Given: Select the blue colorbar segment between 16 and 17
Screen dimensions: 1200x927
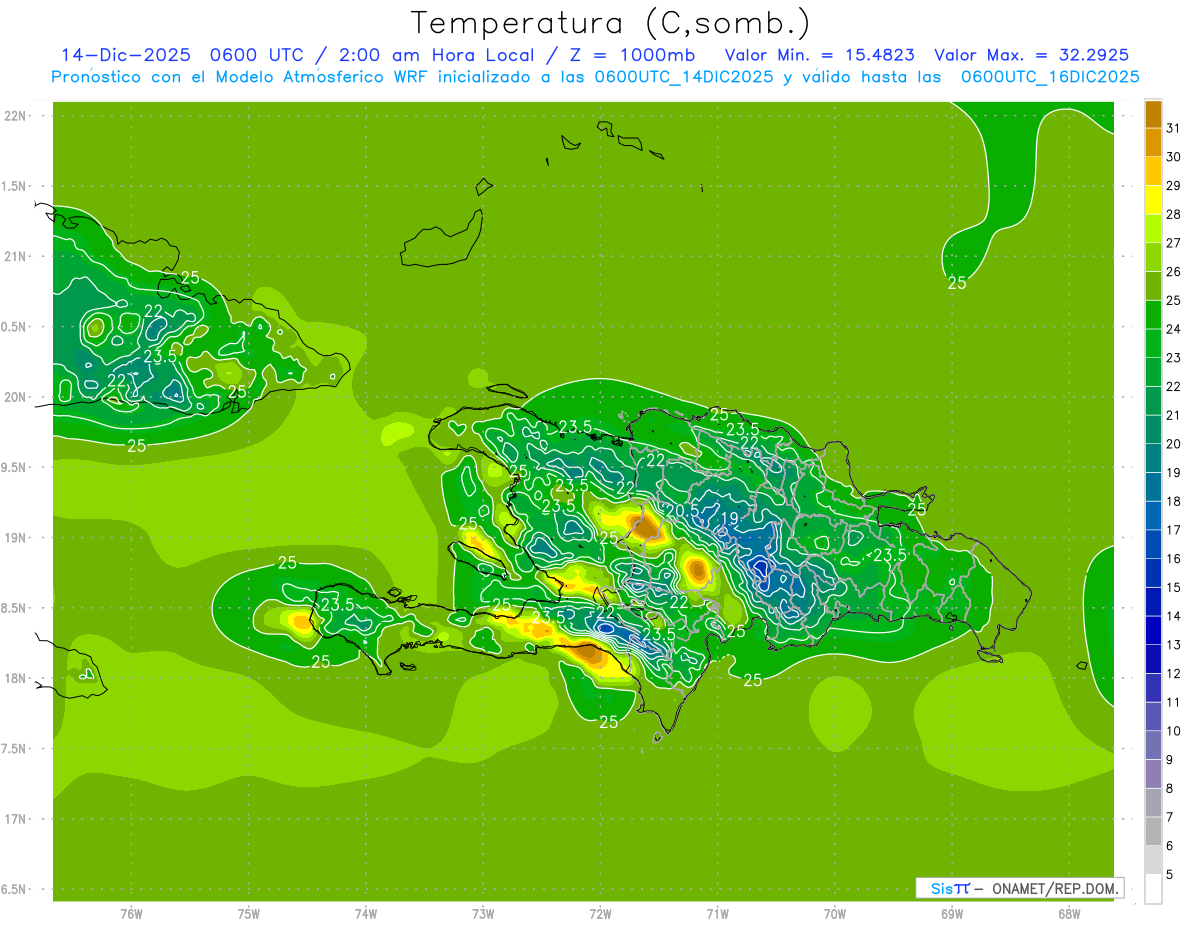Looking at the screenshot, I should click(x=1153, y=545).
